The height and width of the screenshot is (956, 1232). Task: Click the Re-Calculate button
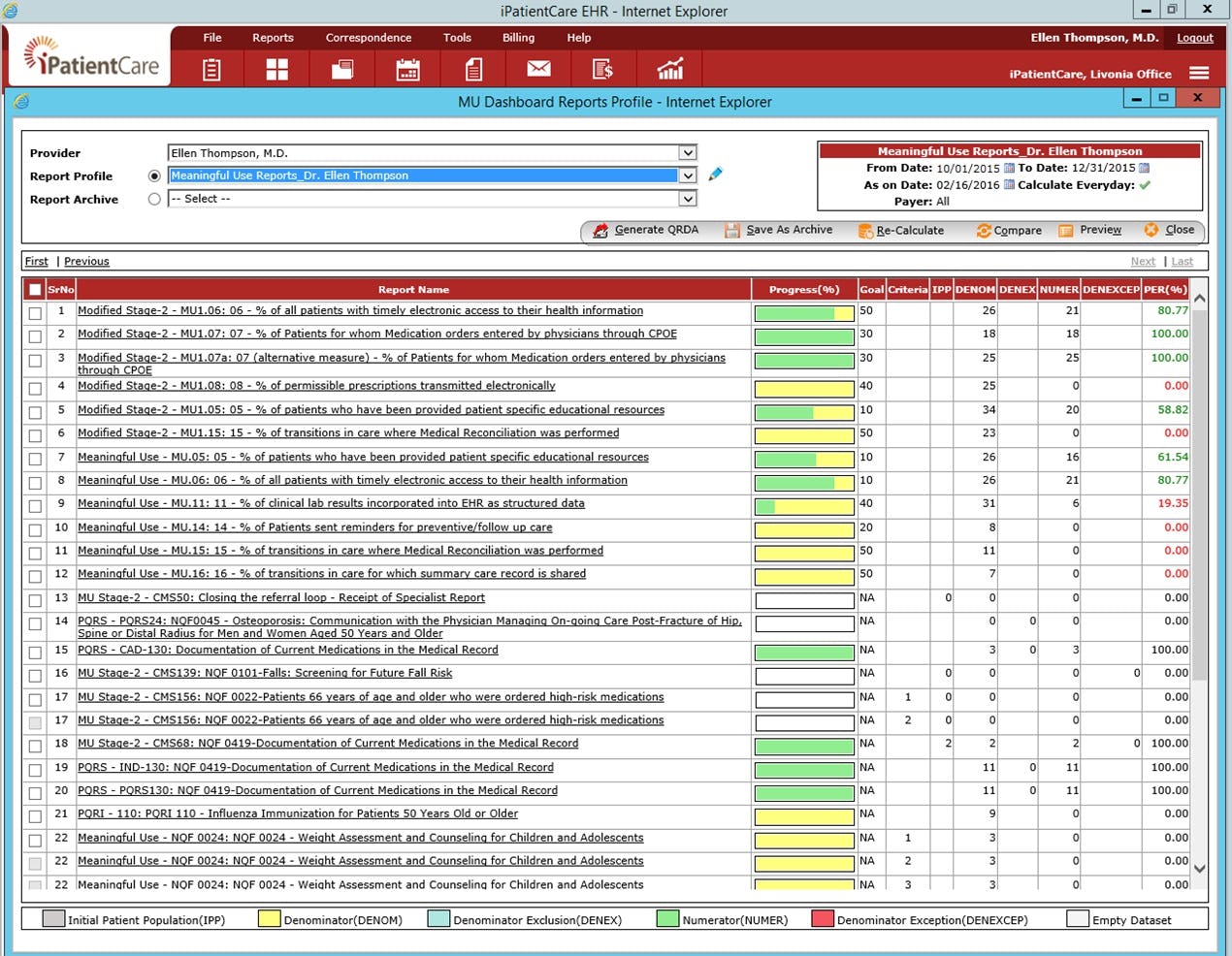(x=901, y=231)
